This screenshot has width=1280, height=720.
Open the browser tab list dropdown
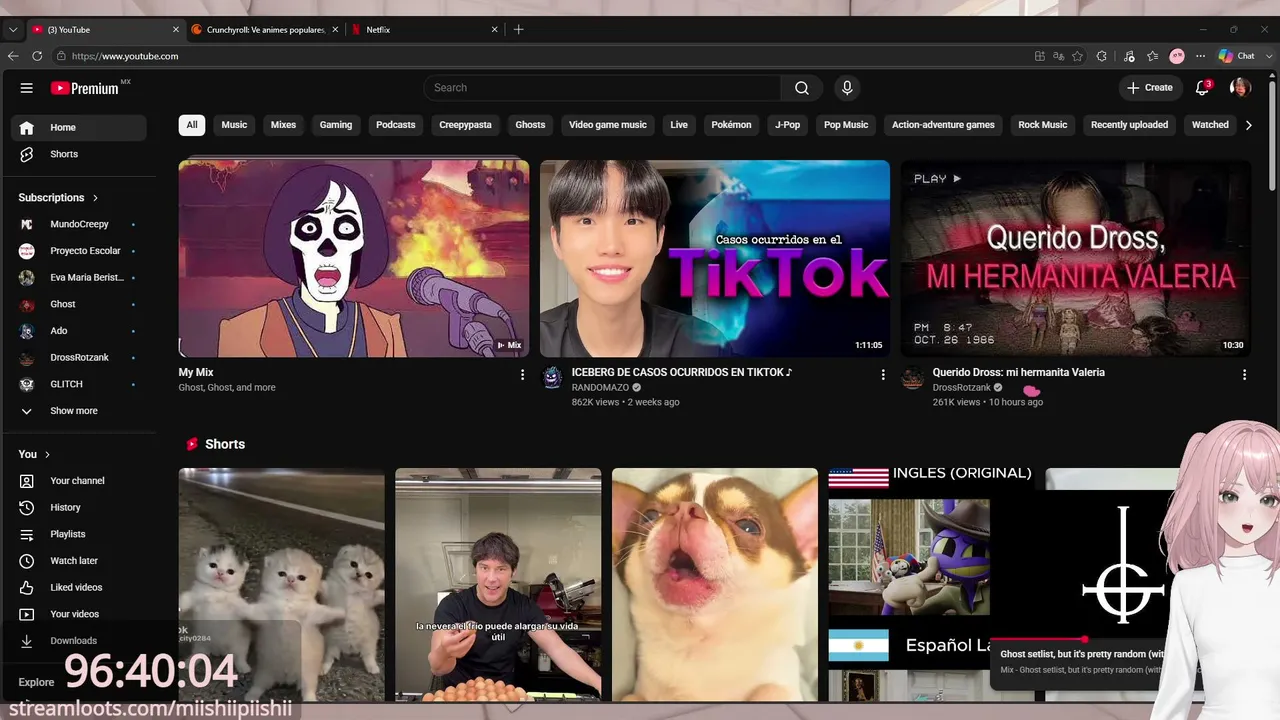[x=13, y=30]
